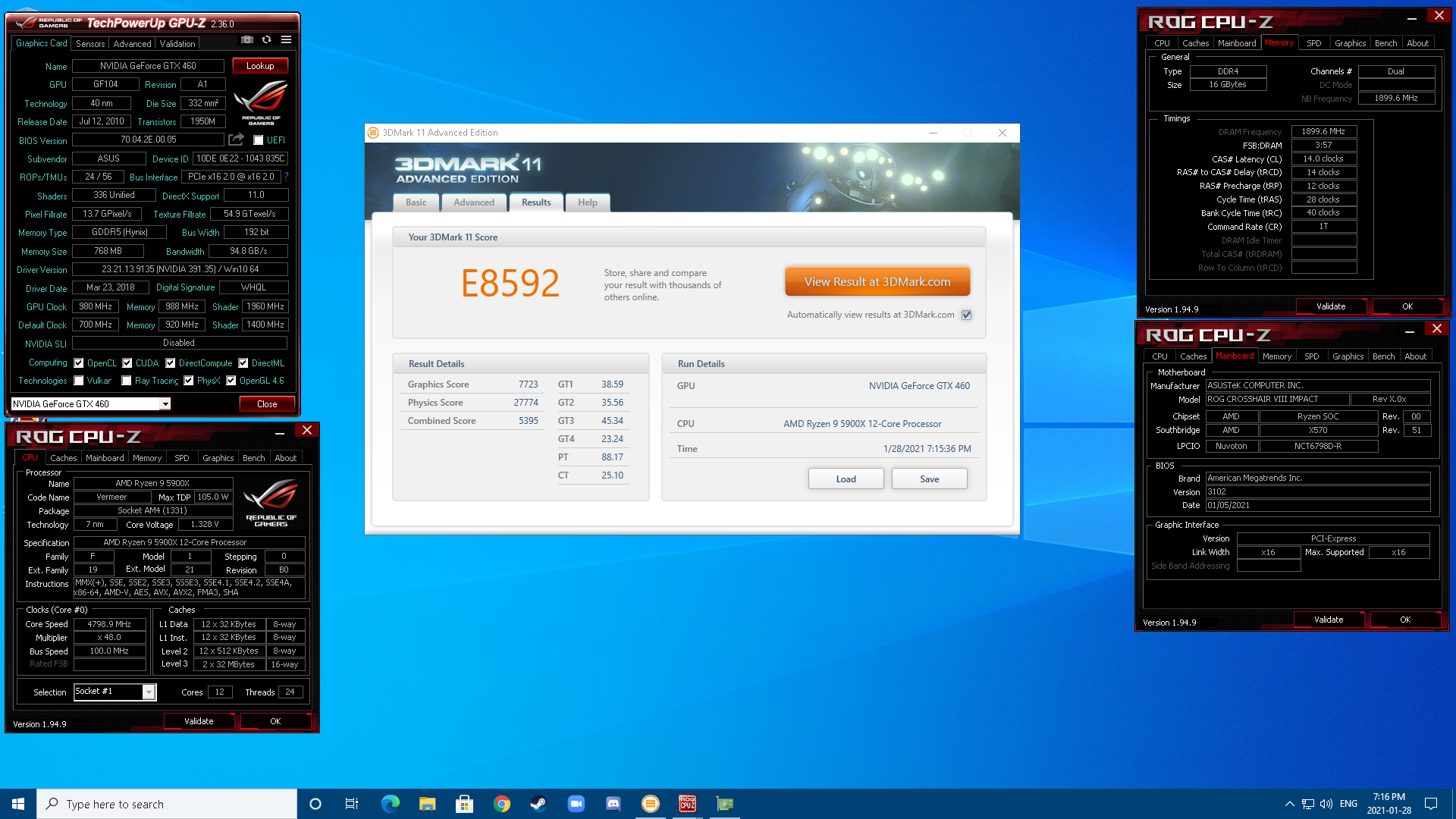
Task: Open Zoom from the taskbar
Action: (x=576, y=804)
